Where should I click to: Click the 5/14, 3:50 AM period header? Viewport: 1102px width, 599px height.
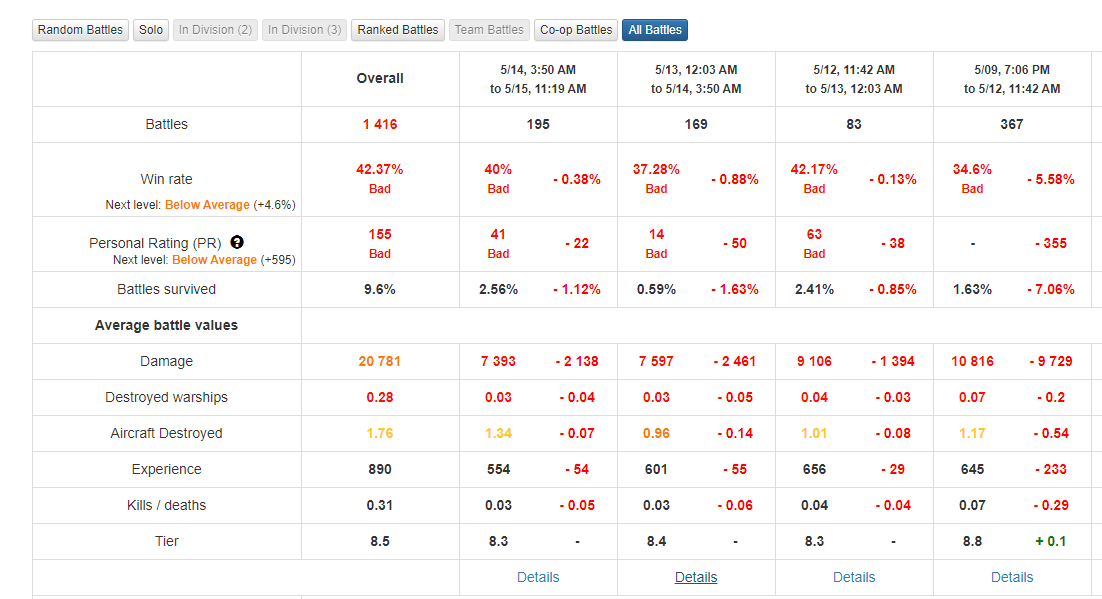coord(538,70)
